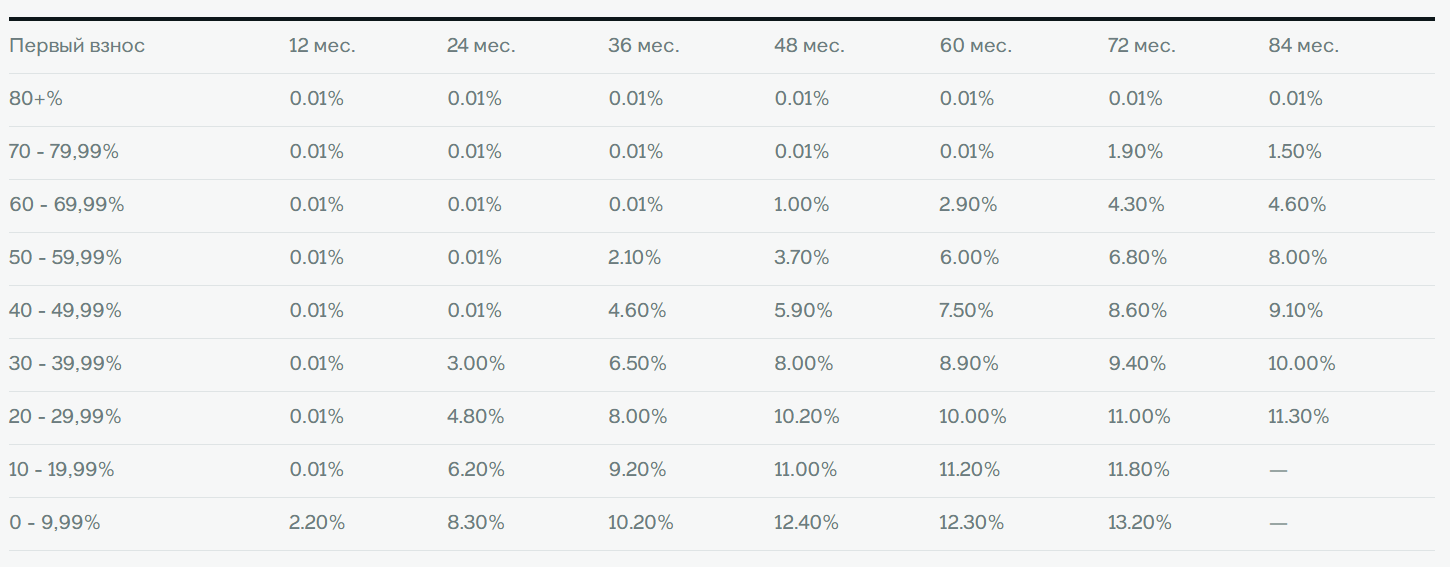Viewport: 1450px width, 567px height.
Task: Select the 9.10% cell under 84 мес.
Action: pos(1296,311)
